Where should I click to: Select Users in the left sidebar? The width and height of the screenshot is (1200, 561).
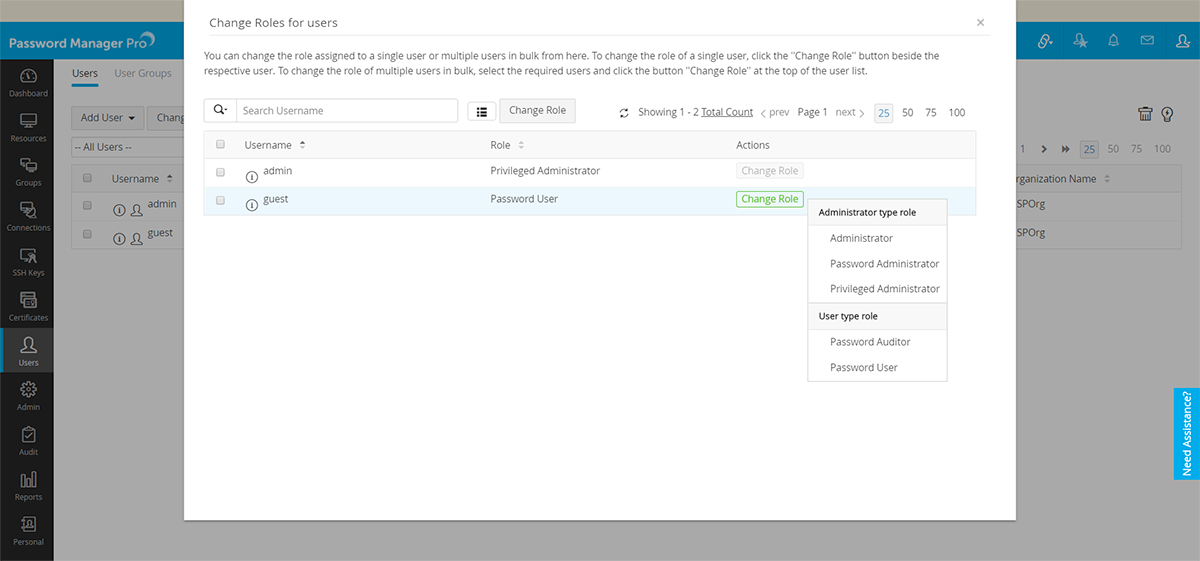point(28,351)
